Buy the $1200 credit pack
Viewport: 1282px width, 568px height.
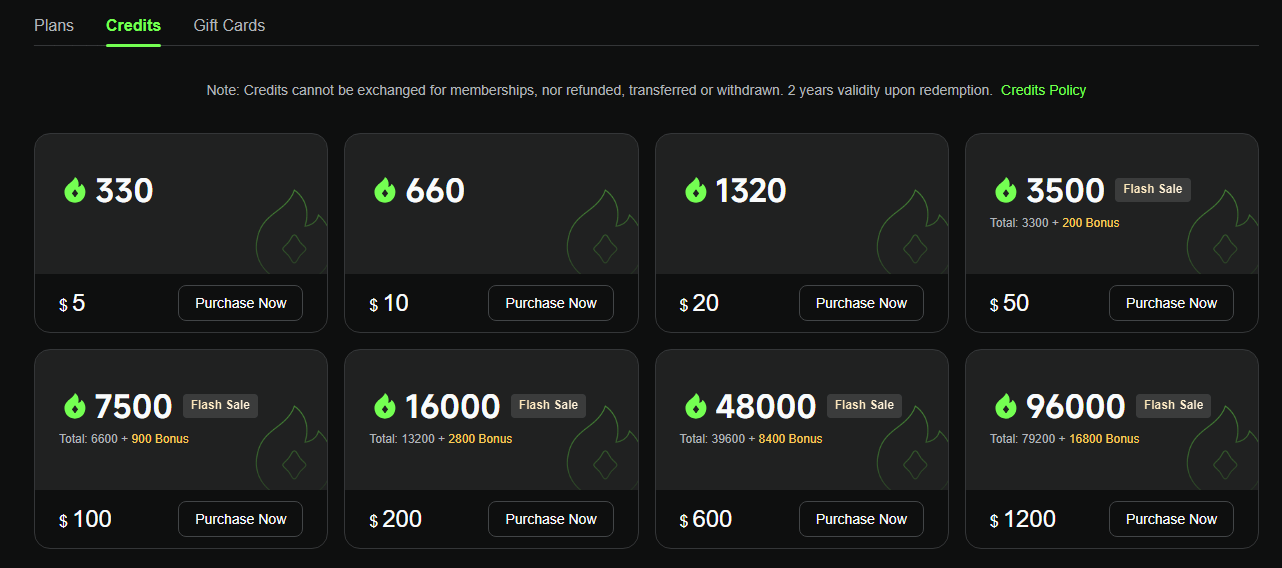point(1171,519)
